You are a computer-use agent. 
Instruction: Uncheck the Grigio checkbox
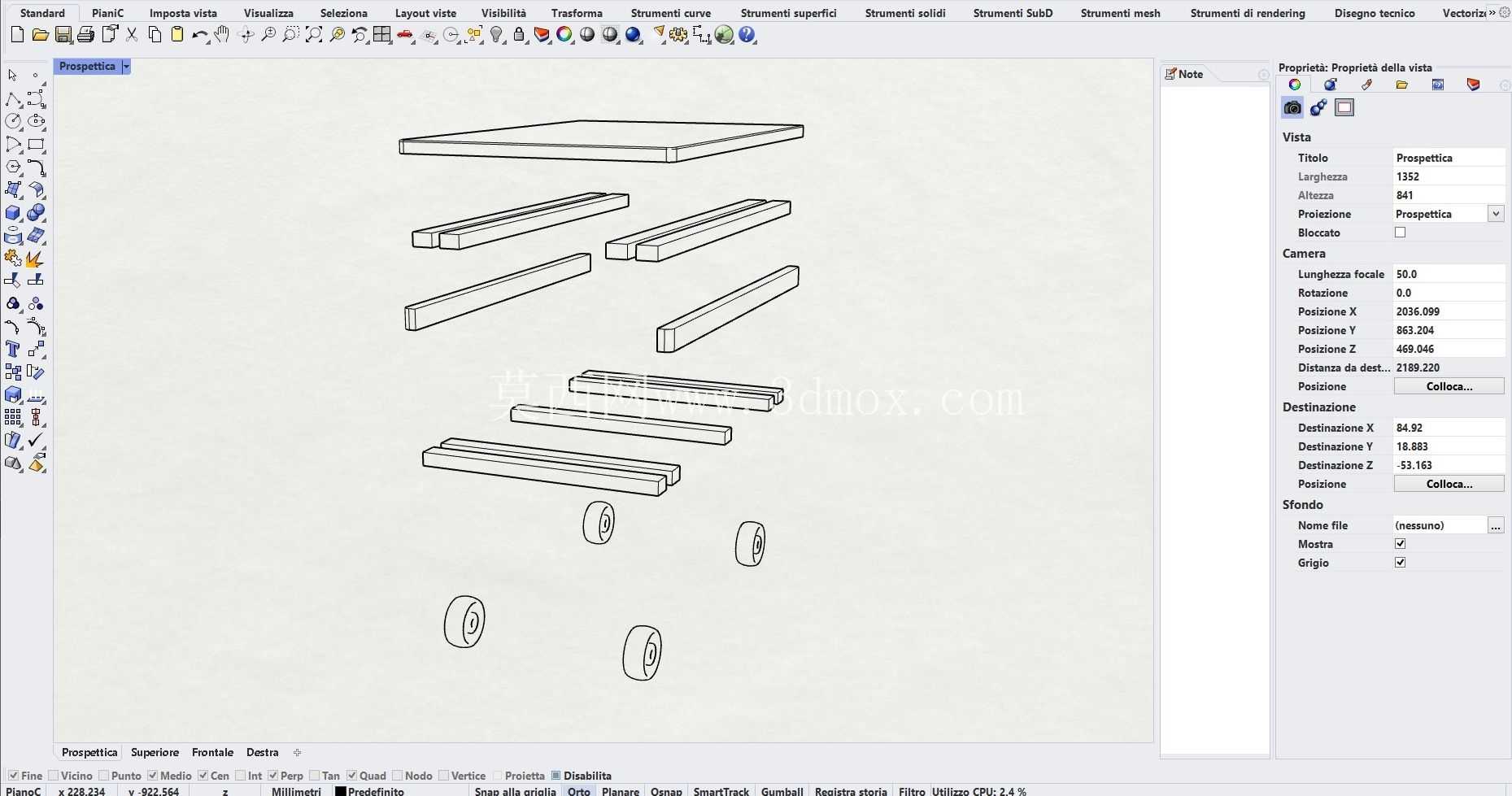click(x=1401, y=563)
